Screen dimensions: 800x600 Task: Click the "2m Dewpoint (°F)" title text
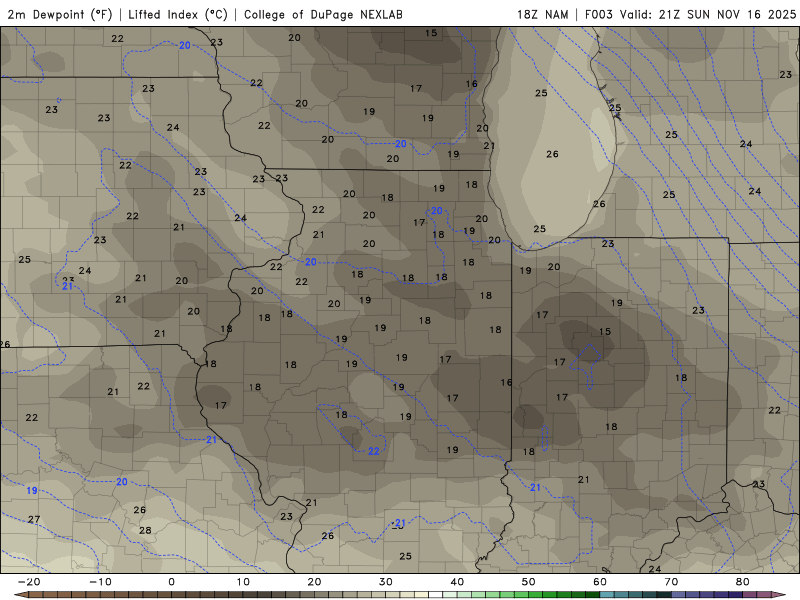click(x=60, y=14)
